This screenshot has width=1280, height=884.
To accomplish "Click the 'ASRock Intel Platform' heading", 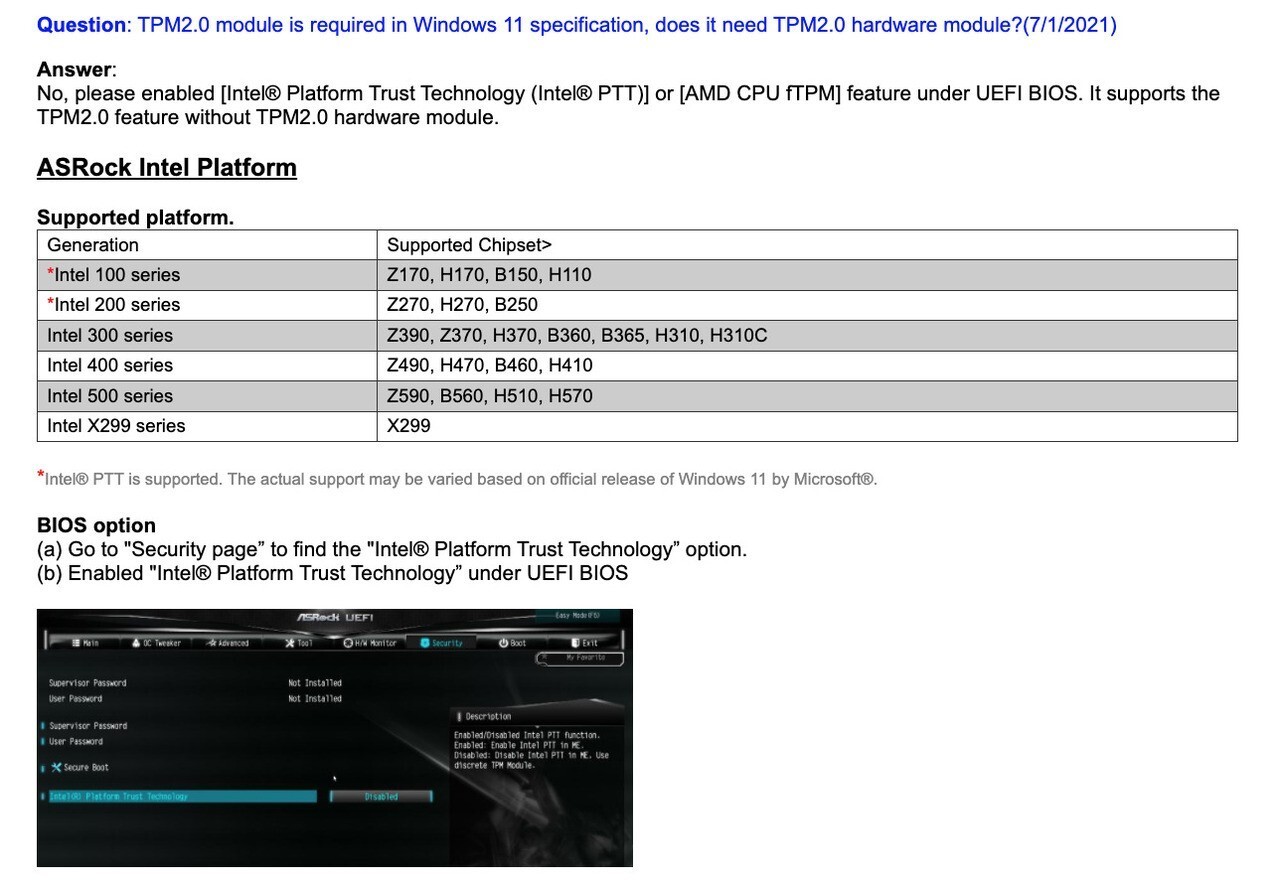I will 167,167.
